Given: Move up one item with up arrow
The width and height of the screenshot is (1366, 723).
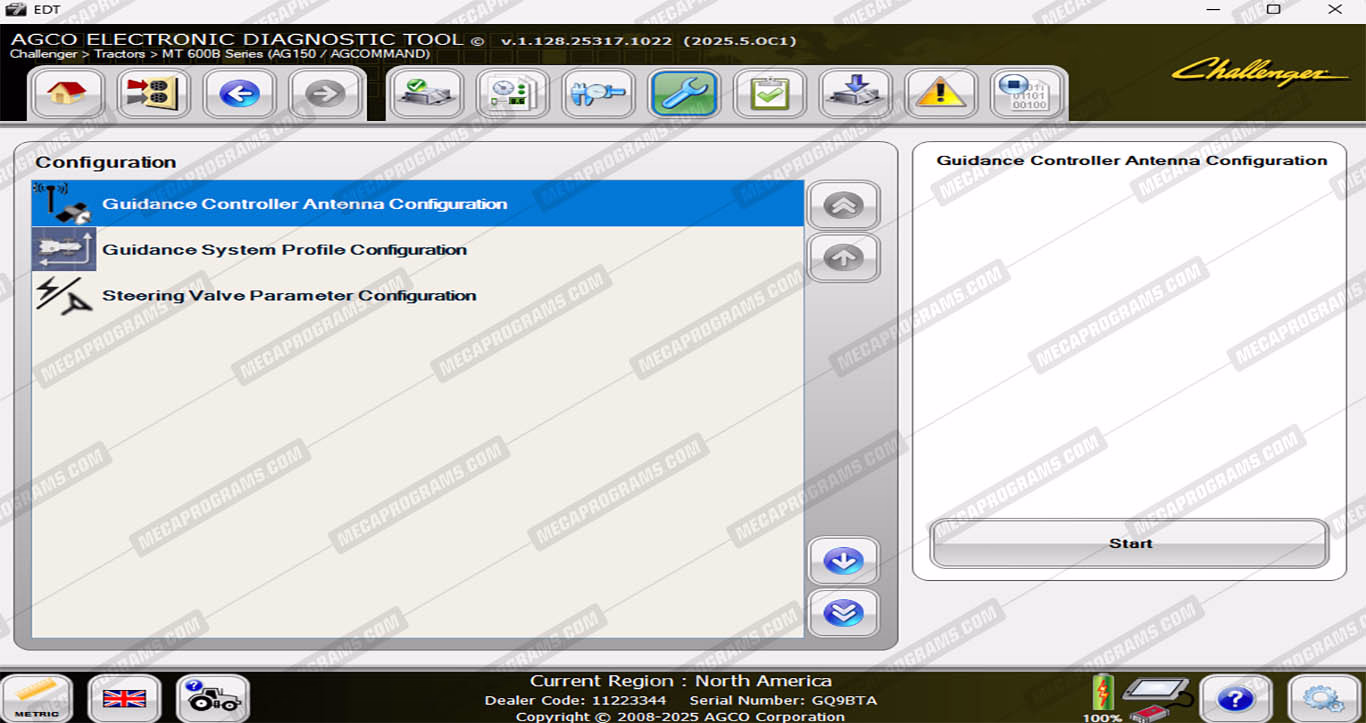Looking at the screenshot, I should click(843, 258).
